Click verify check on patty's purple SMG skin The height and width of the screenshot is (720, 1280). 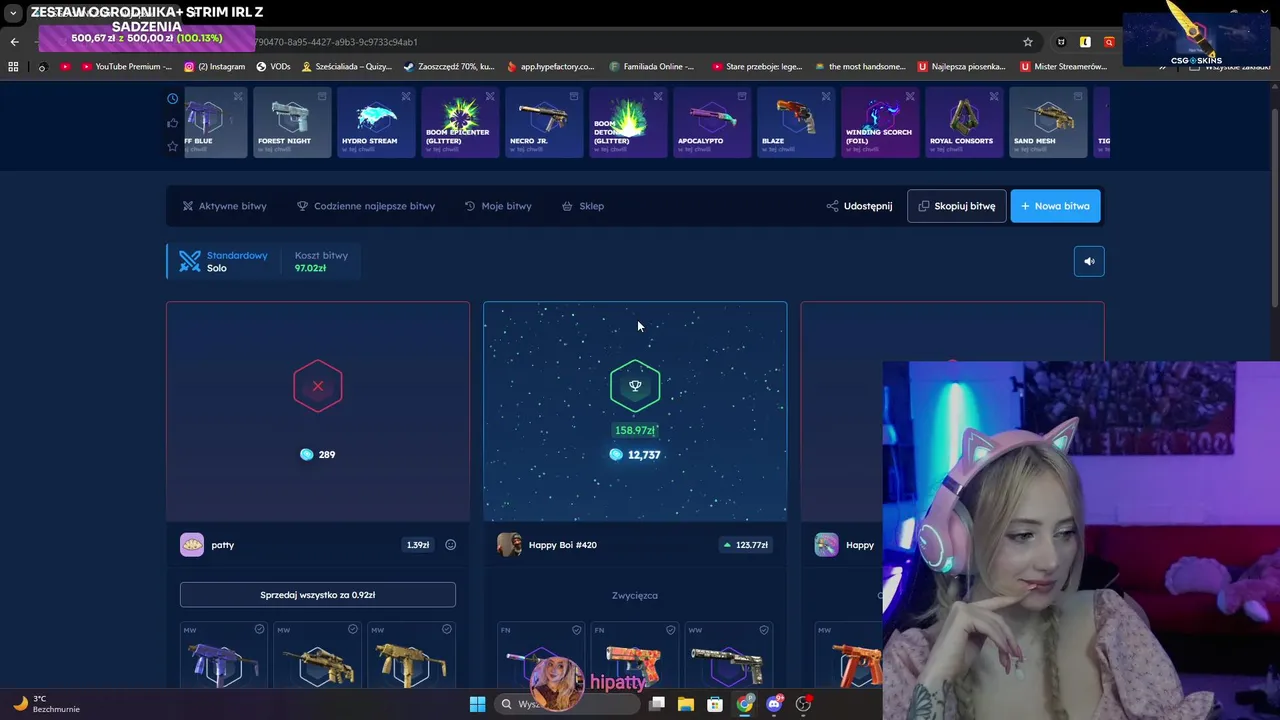259,629
